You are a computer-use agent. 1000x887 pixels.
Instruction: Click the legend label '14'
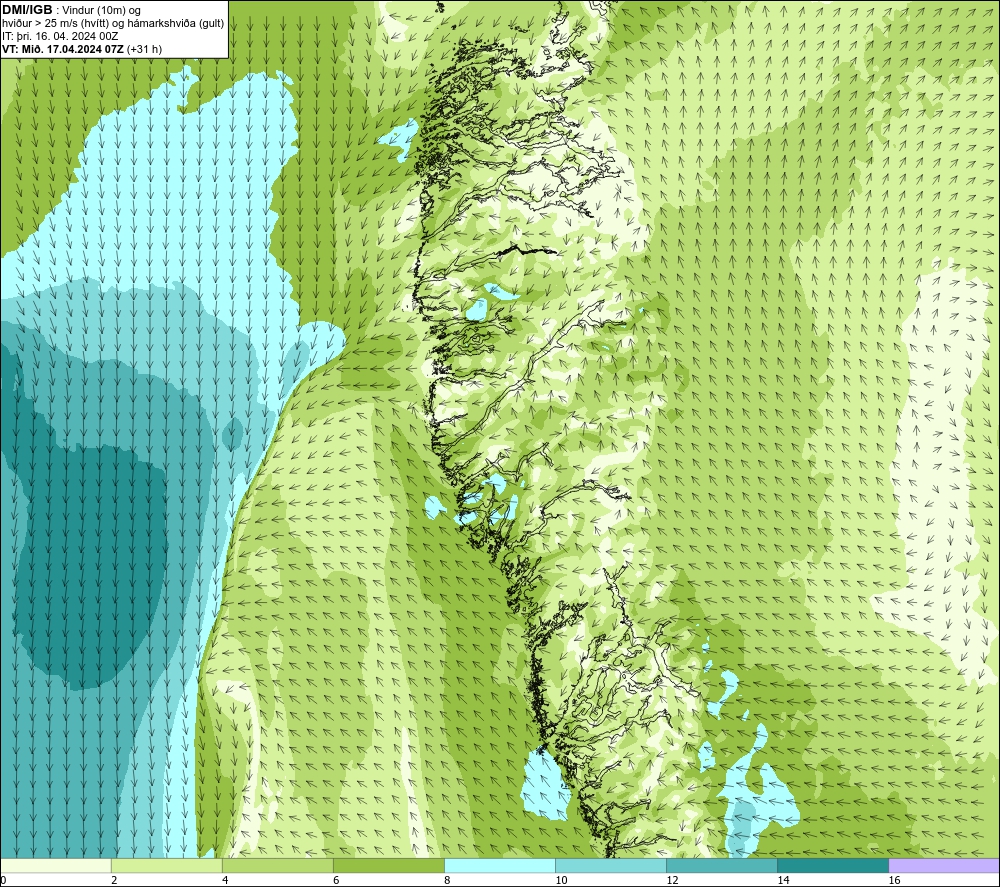783,881
